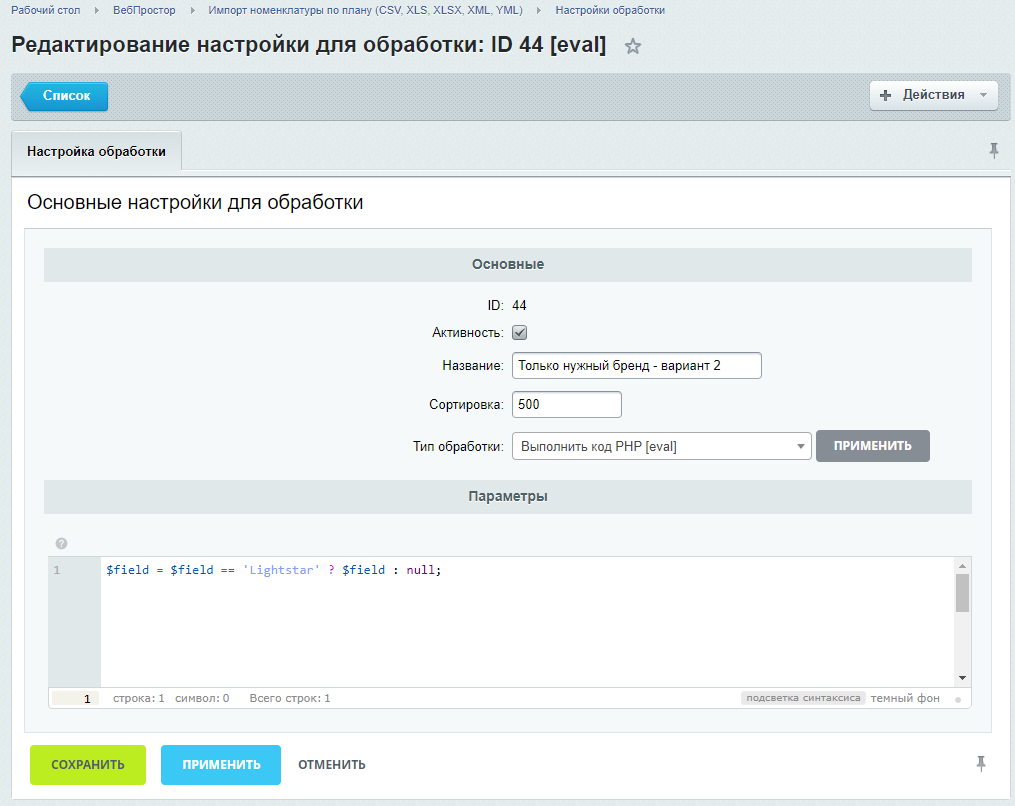Open ВебПростор breadcrumb link

144,10
